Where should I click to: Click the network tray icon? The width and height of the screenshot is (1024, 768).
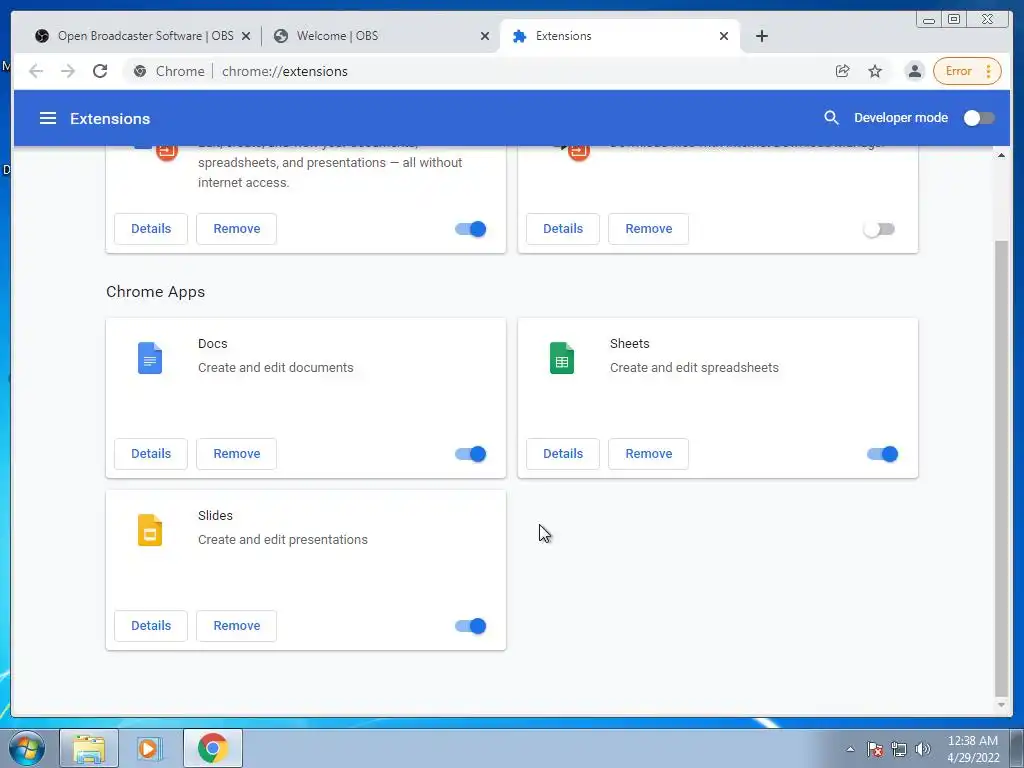point(899,749)
